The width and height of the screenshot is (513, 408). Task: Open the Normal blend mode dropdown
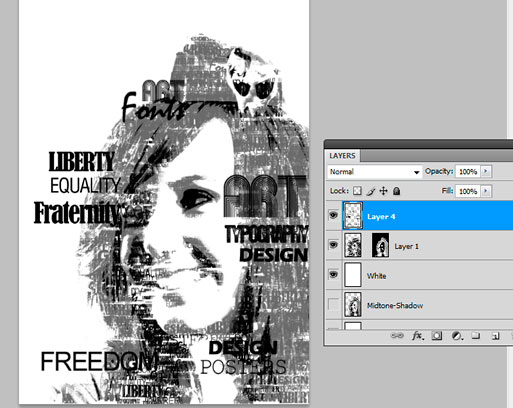[x=375, y=172]
